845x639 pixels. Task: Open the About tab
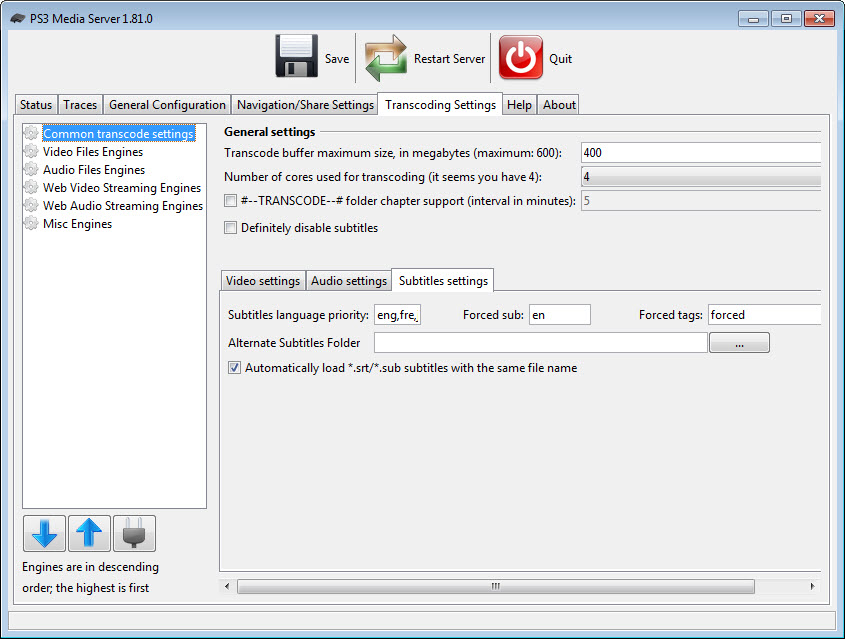tap(559, 105)
